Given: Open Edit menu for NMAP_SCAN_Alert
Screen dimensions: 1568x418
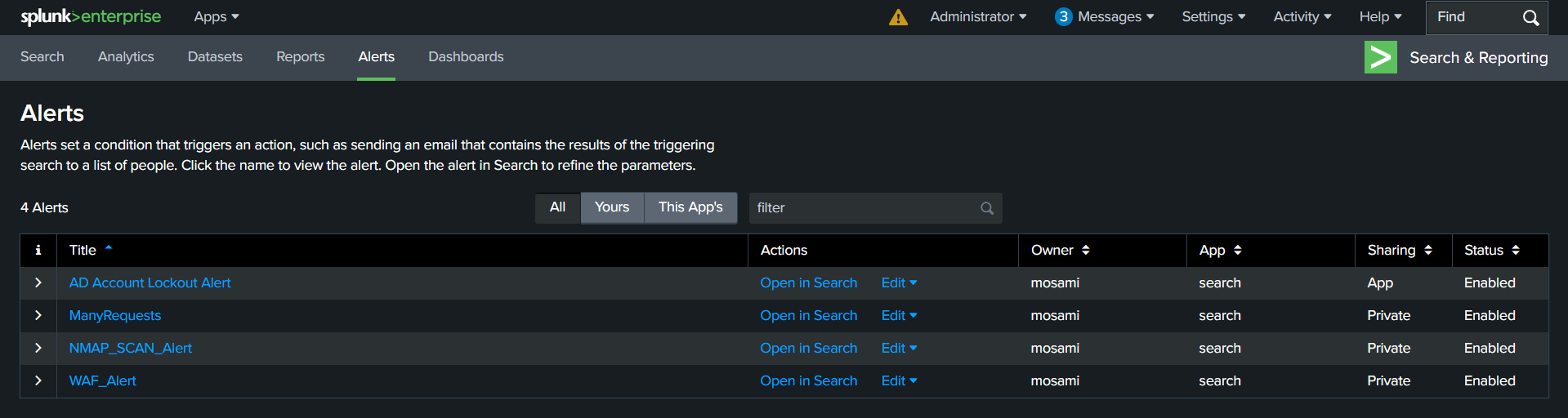Looking at the screenshot, I should (x=899, y=348).
